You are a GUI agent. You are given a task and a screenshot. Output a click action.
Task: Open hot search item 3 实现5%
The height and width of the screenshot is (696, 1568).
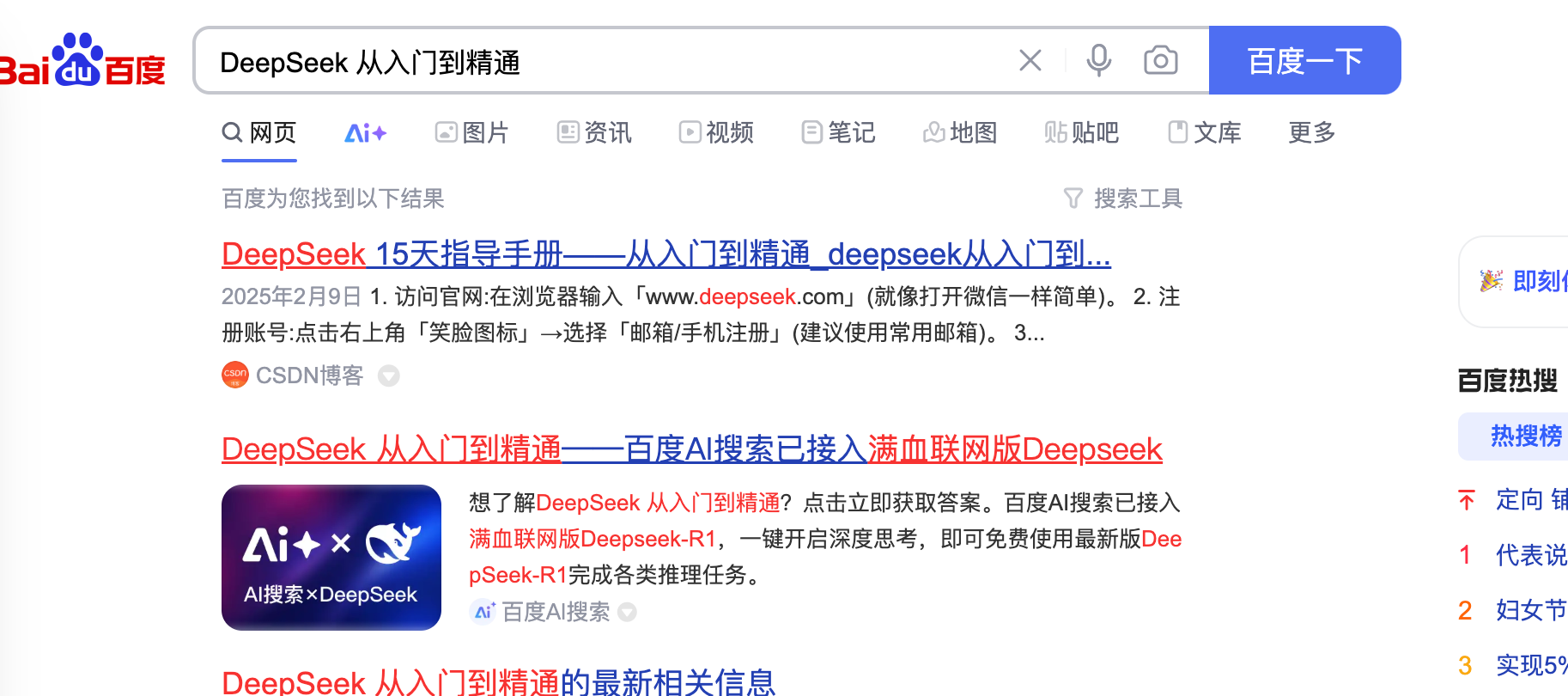coord(1515,665)
